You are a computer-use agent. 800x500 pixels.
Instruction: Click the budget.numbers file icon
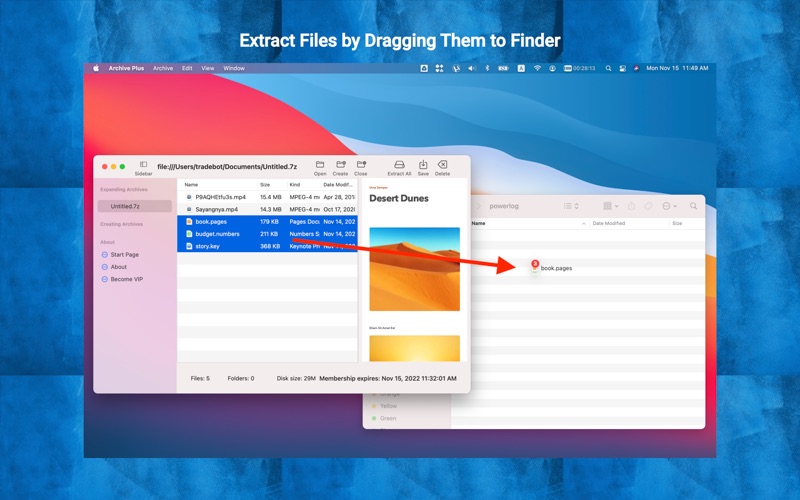(189, 234)
